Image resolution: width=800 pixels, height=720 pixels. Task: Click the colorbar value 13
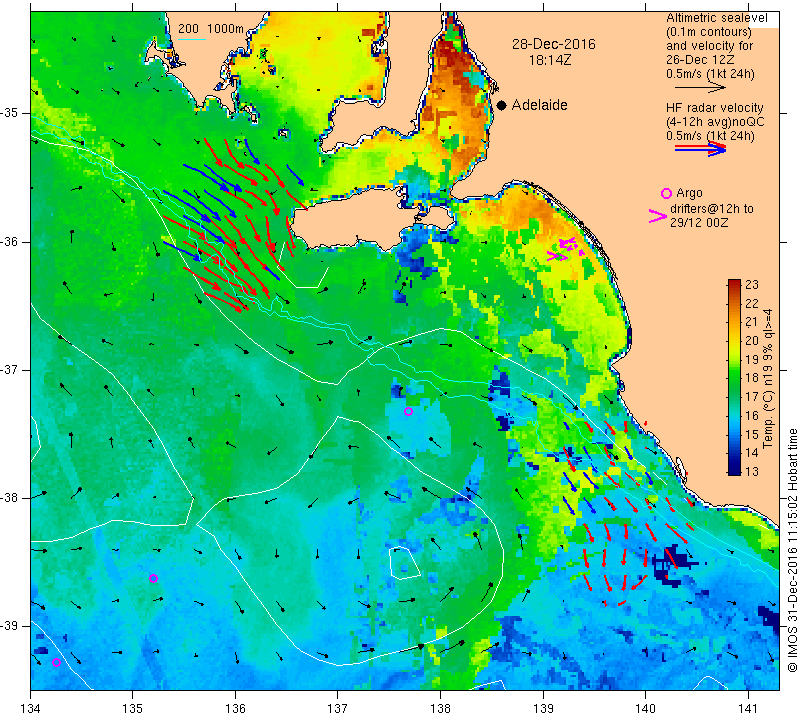[752, 471]
